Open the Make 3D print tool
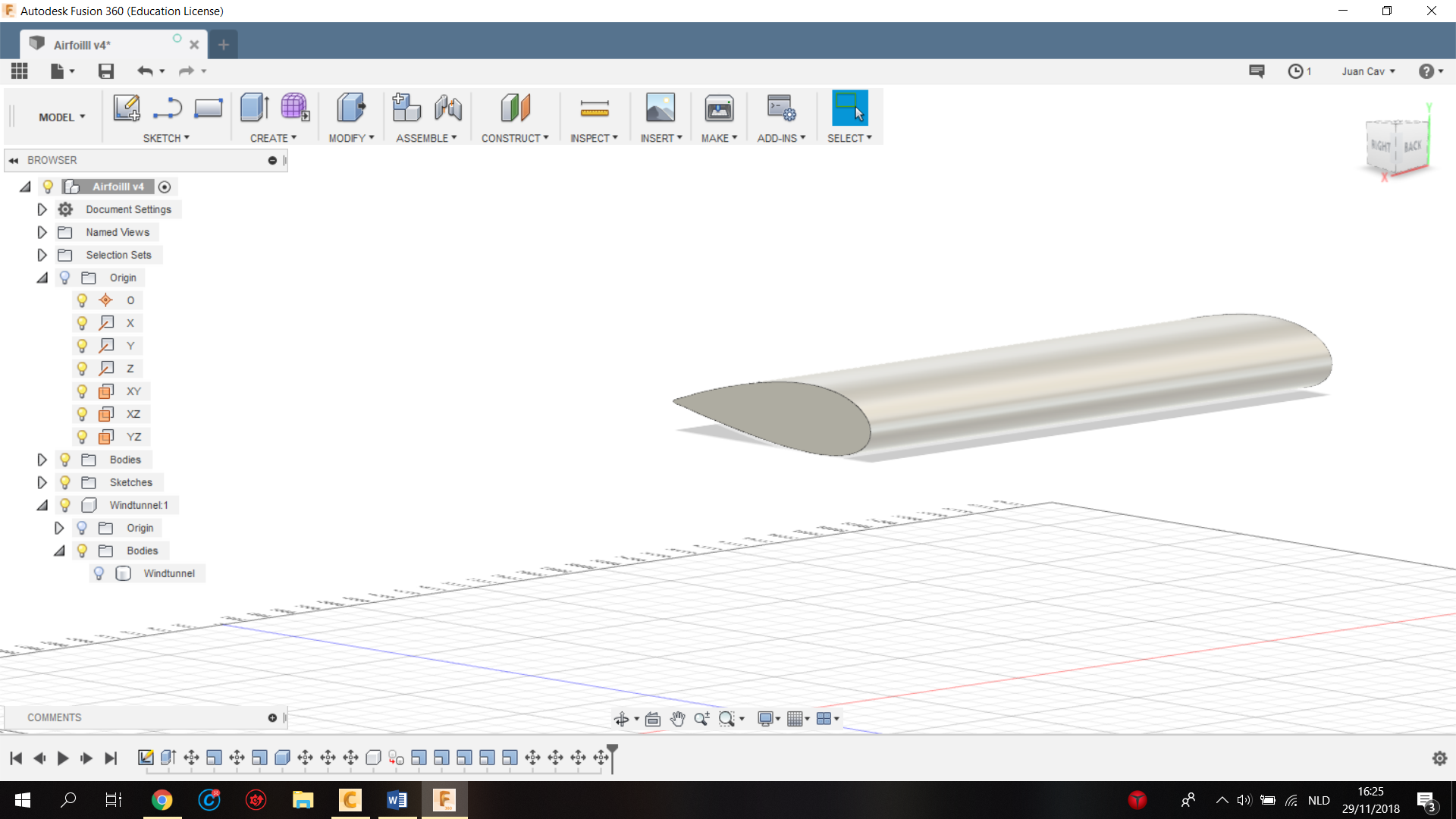The height and width of the screenshot is (819, 1456). [x=718, y=108]
